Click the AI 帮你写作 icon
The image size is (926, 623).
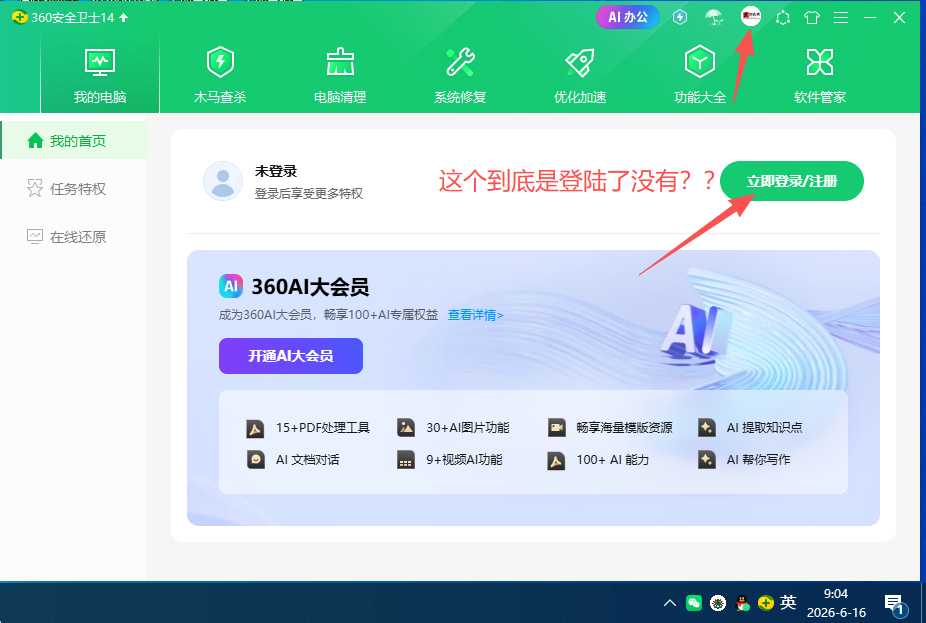click(x=706, y=459)
